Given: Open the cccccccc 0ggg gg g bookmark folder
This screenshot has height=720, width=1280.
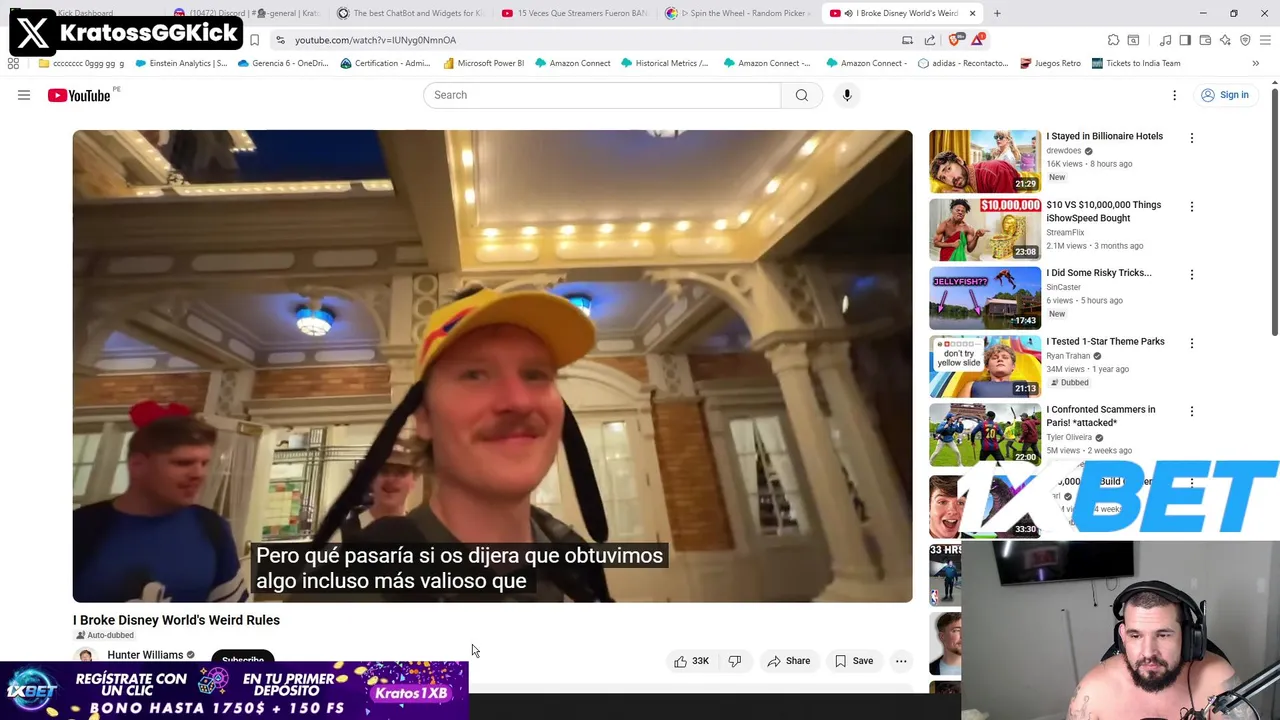Looking at the screenshot, I should (81, 63).
